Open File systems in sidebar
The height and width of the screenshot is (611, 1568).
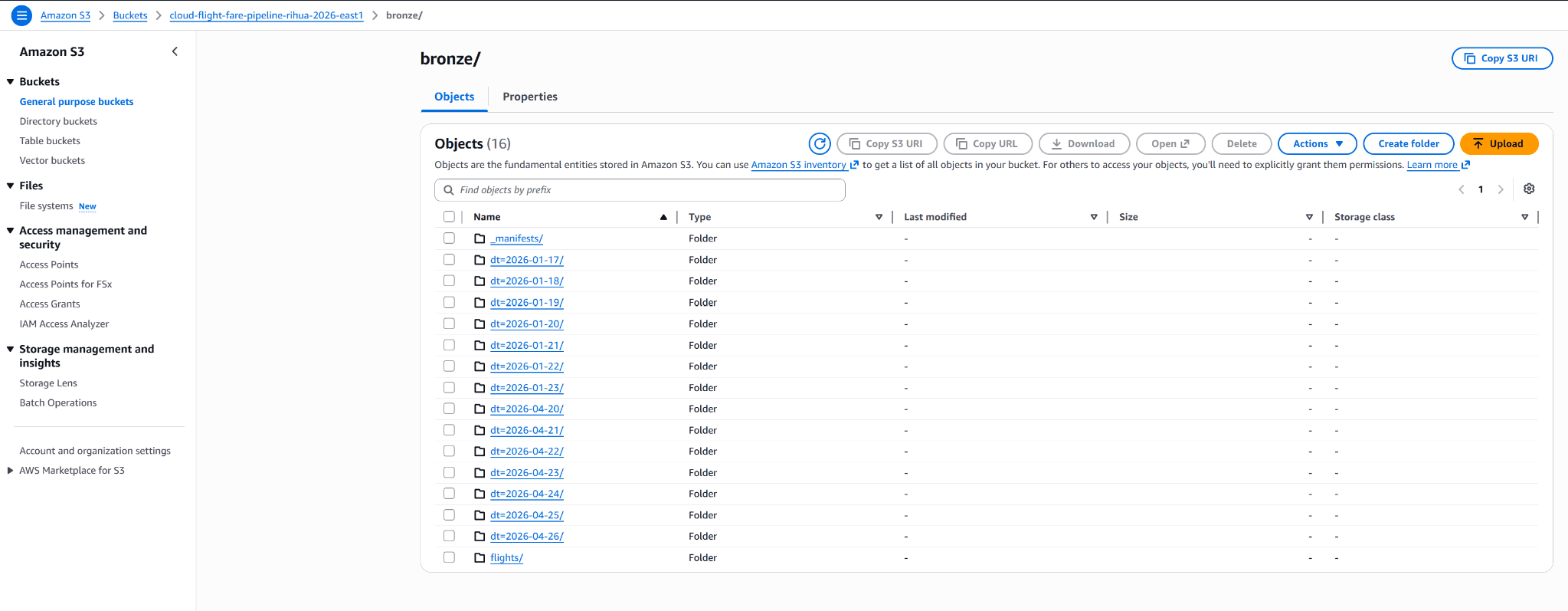[46, 206]
